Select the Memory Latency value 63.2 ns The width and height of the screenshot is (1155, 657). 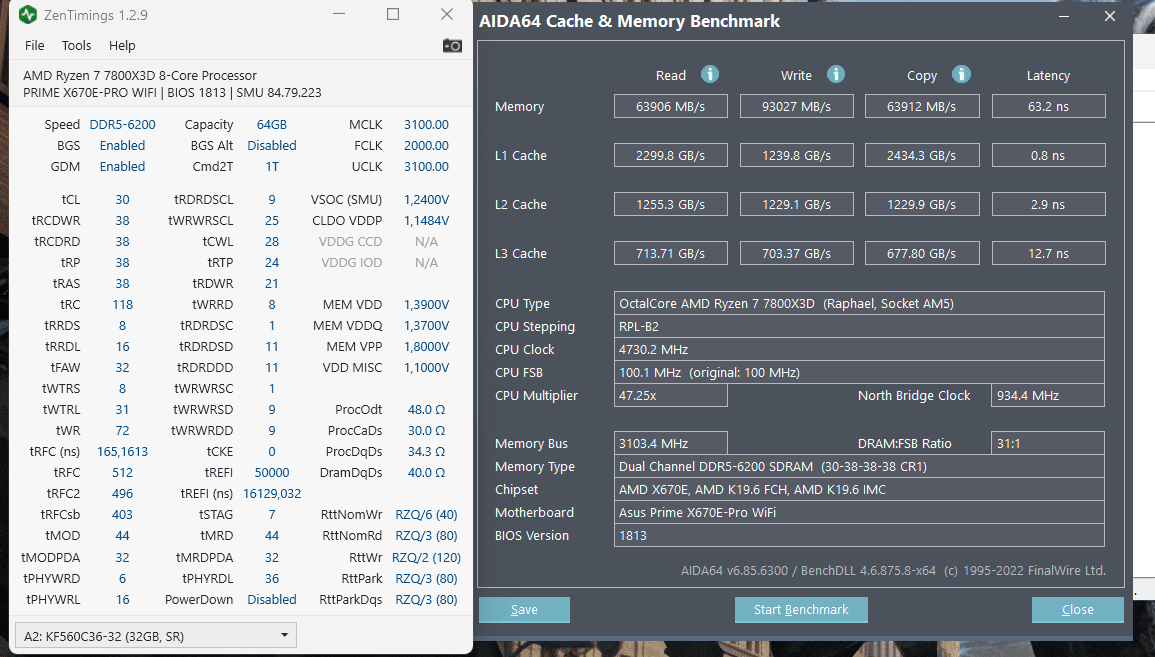click(x=1048, y=106)
